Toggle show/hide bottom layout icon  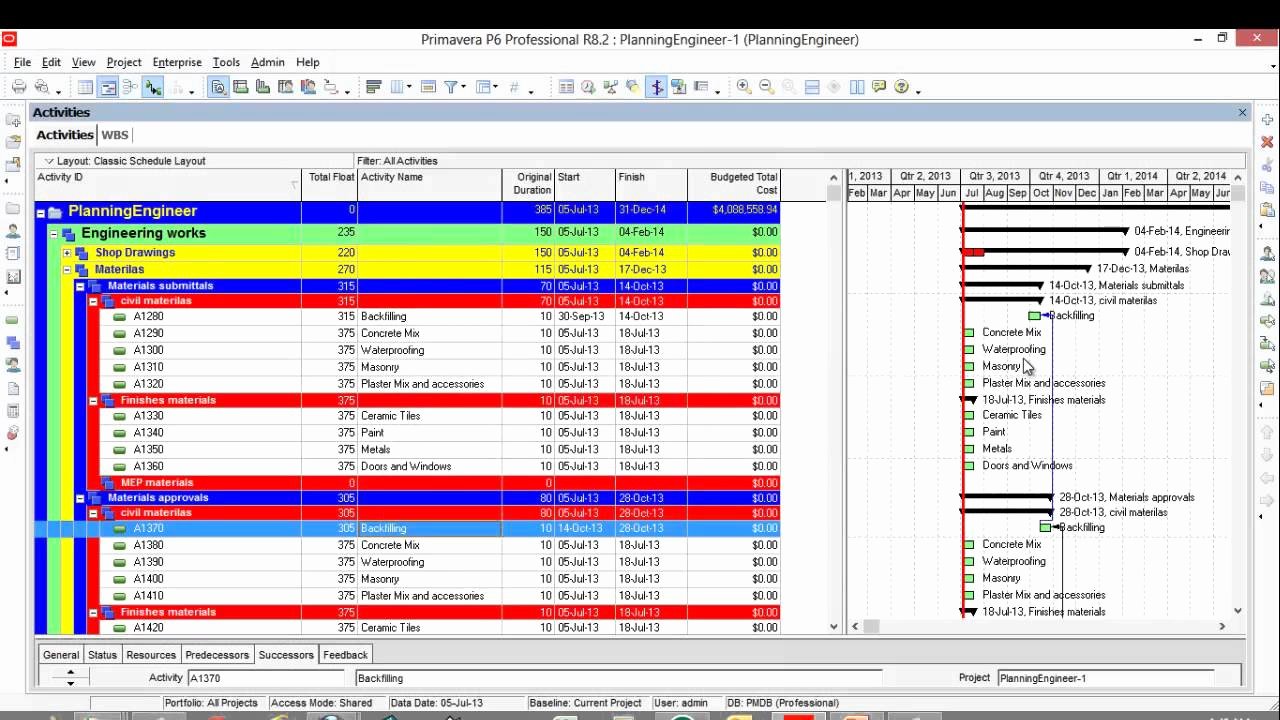click(812, 88)
